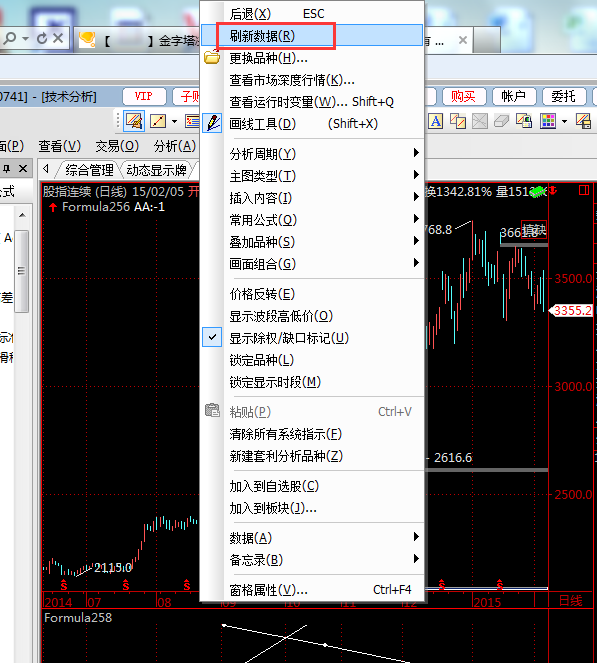Open line tool dropdown arrow

click(x=174, y=122)
